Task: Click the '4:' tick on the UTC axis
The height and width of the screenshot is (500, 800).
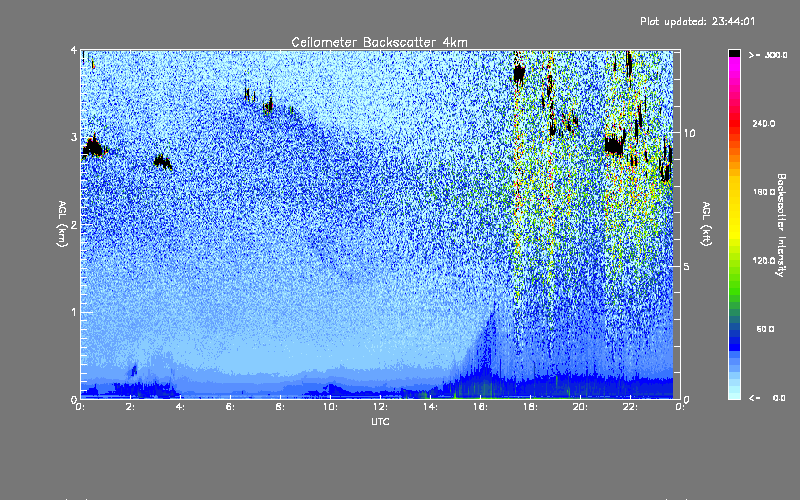Action: point(181,407)
